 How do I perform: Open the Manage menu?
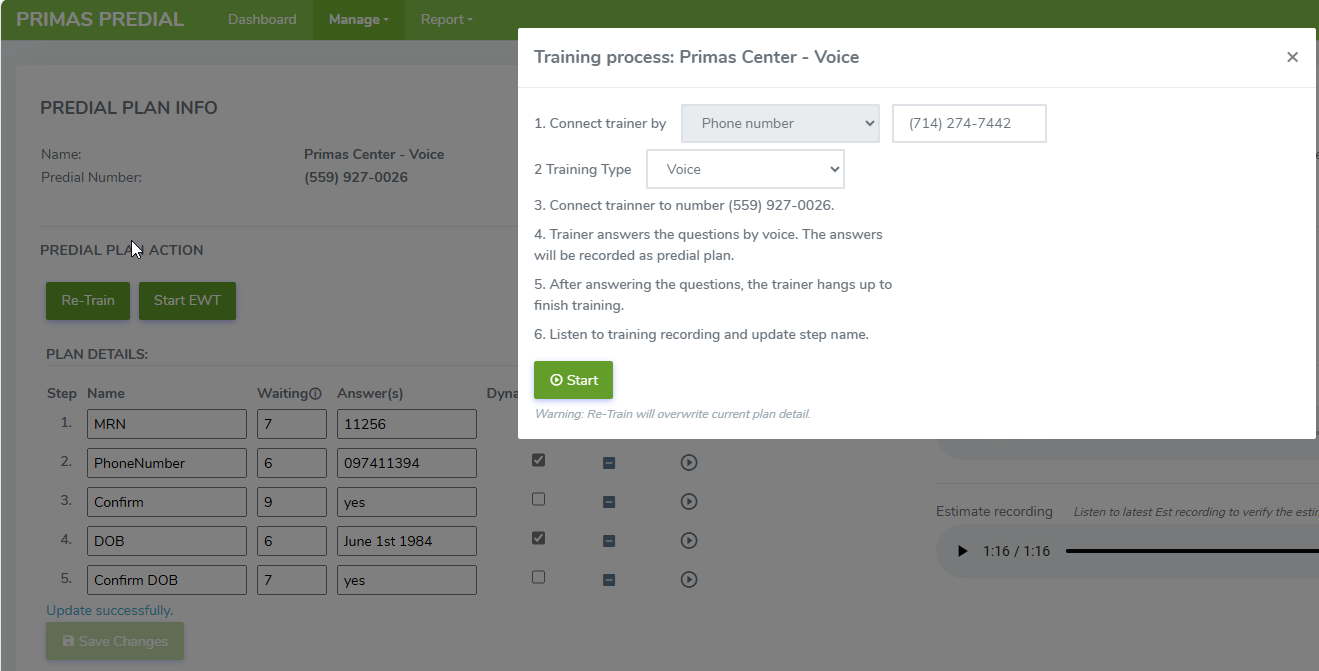coord(359,20)
